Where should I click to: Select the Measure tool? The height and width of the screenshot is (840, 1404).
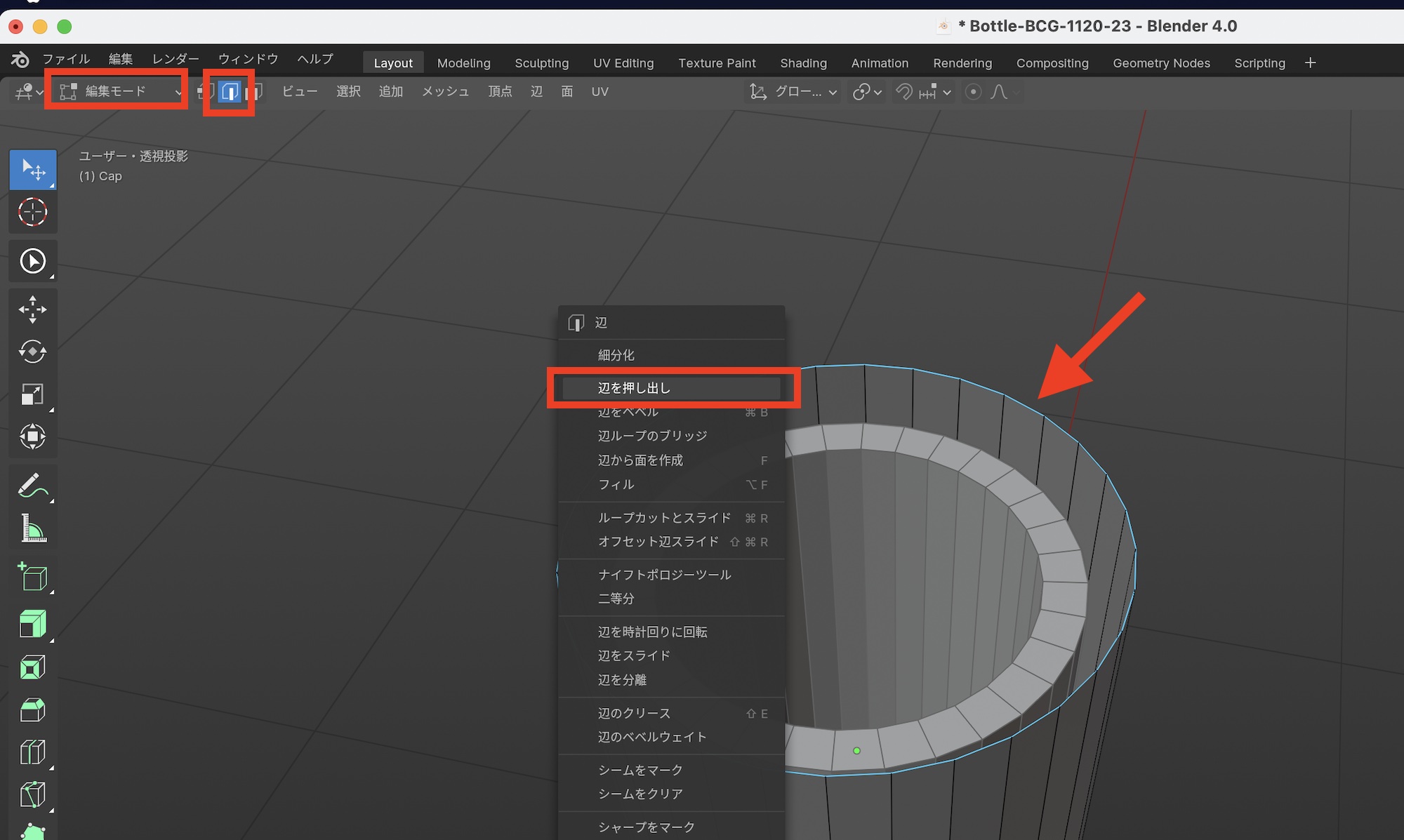pyautogui.click(x=32, y=528)
